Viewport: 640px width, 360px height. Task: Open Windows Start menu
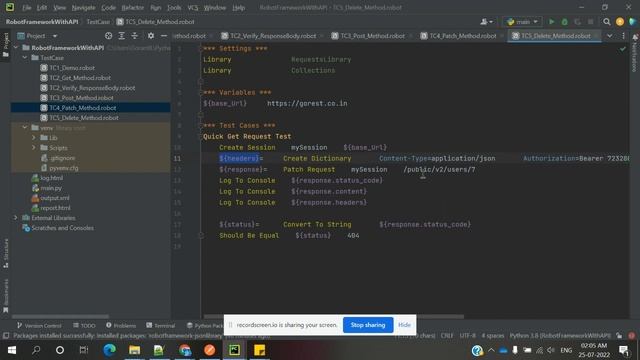pyautogui.click(x=12, y=350)
